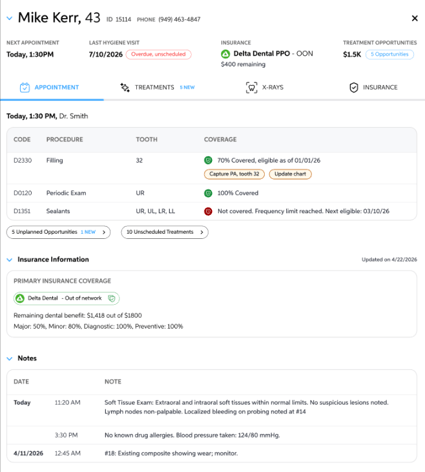Click the X-Rays tooth scan icon

(252, 88)
